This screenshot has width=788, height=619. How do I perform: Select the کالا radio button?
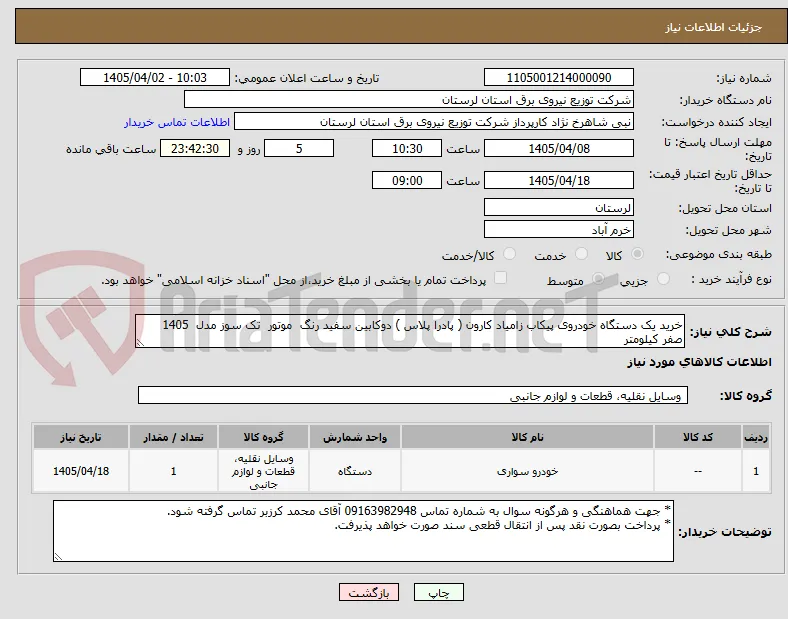click(x=637, y=254)
